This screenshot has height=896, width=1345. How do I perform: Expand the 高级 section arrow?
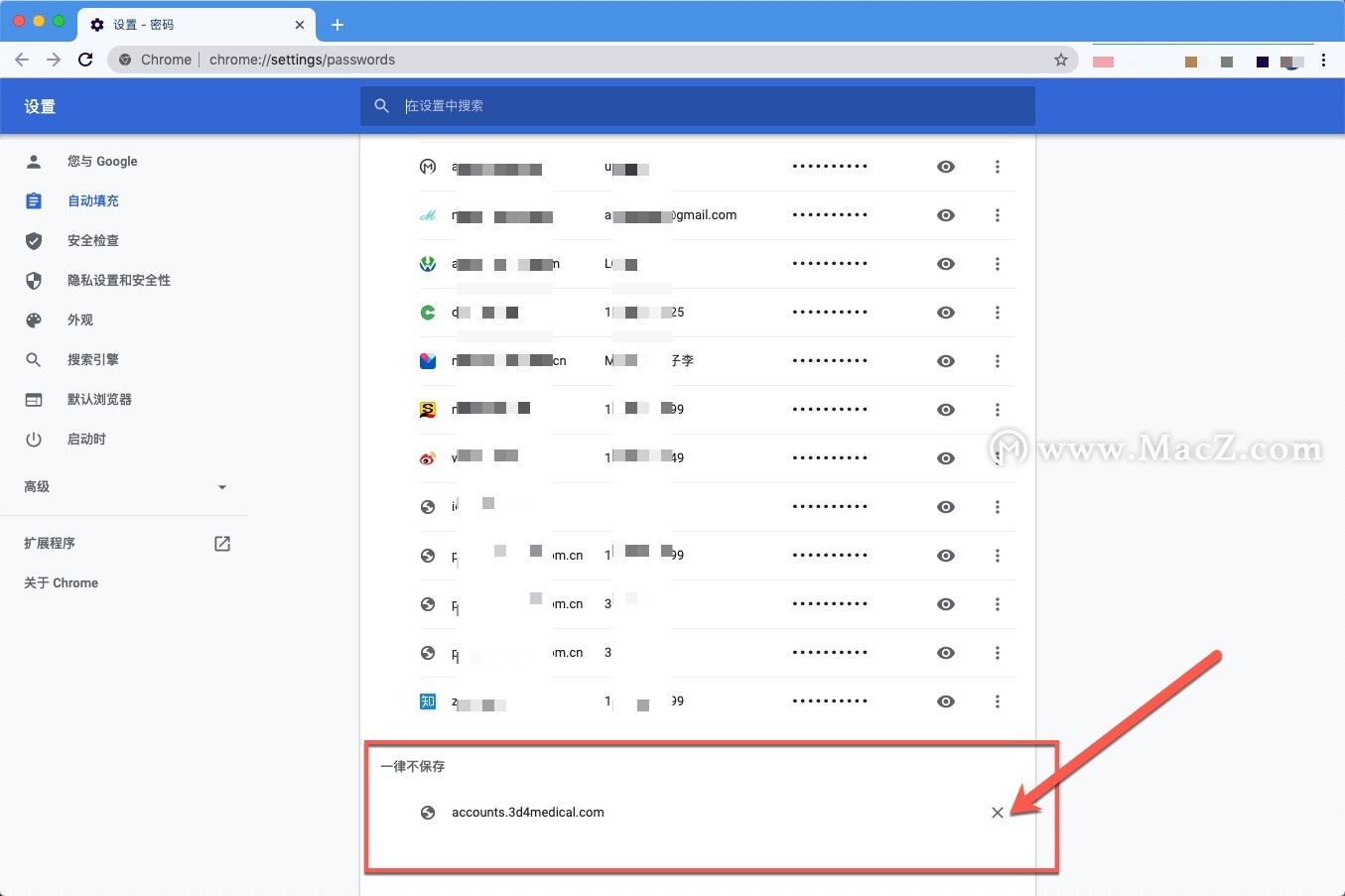[x=222, y=487]
